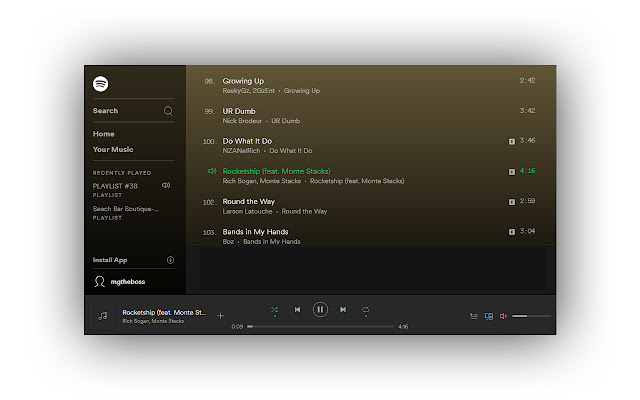Open PLAYLIST #38 from recently played
The height and width of the screenshot is (400, 640).
coord(115,186)
